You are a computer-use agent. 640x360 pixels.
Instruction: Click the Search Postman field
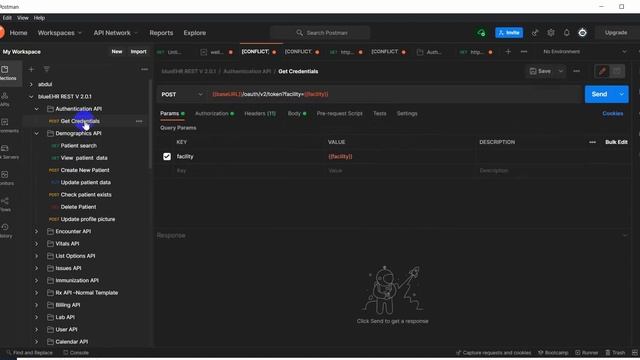tap(320, 33)
